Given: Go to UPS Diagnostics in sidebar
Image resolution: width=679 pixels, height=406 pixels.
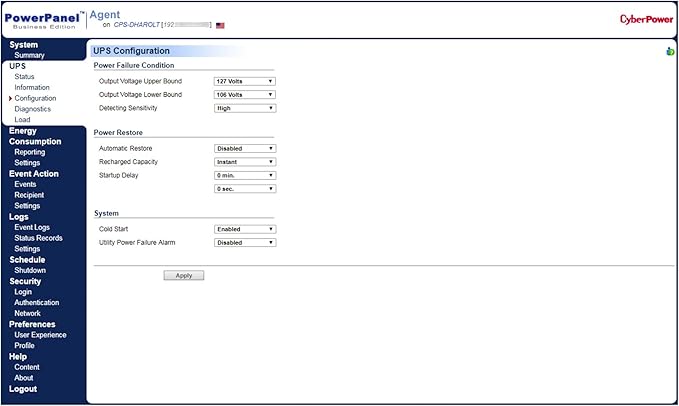Looking at the screenshot, I should (32, 109).
